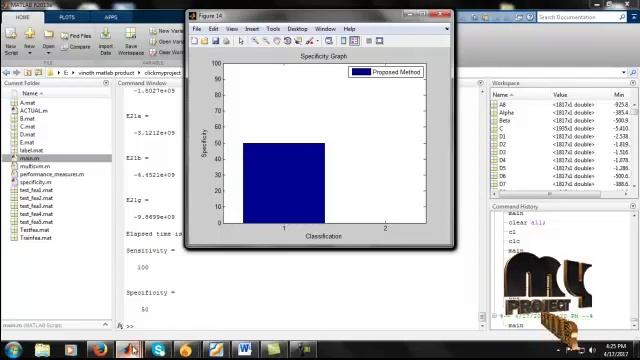Viewport: 640px width, 360px height.
Task: Click Compare in the FILE section
Action: tap(76, 47)
